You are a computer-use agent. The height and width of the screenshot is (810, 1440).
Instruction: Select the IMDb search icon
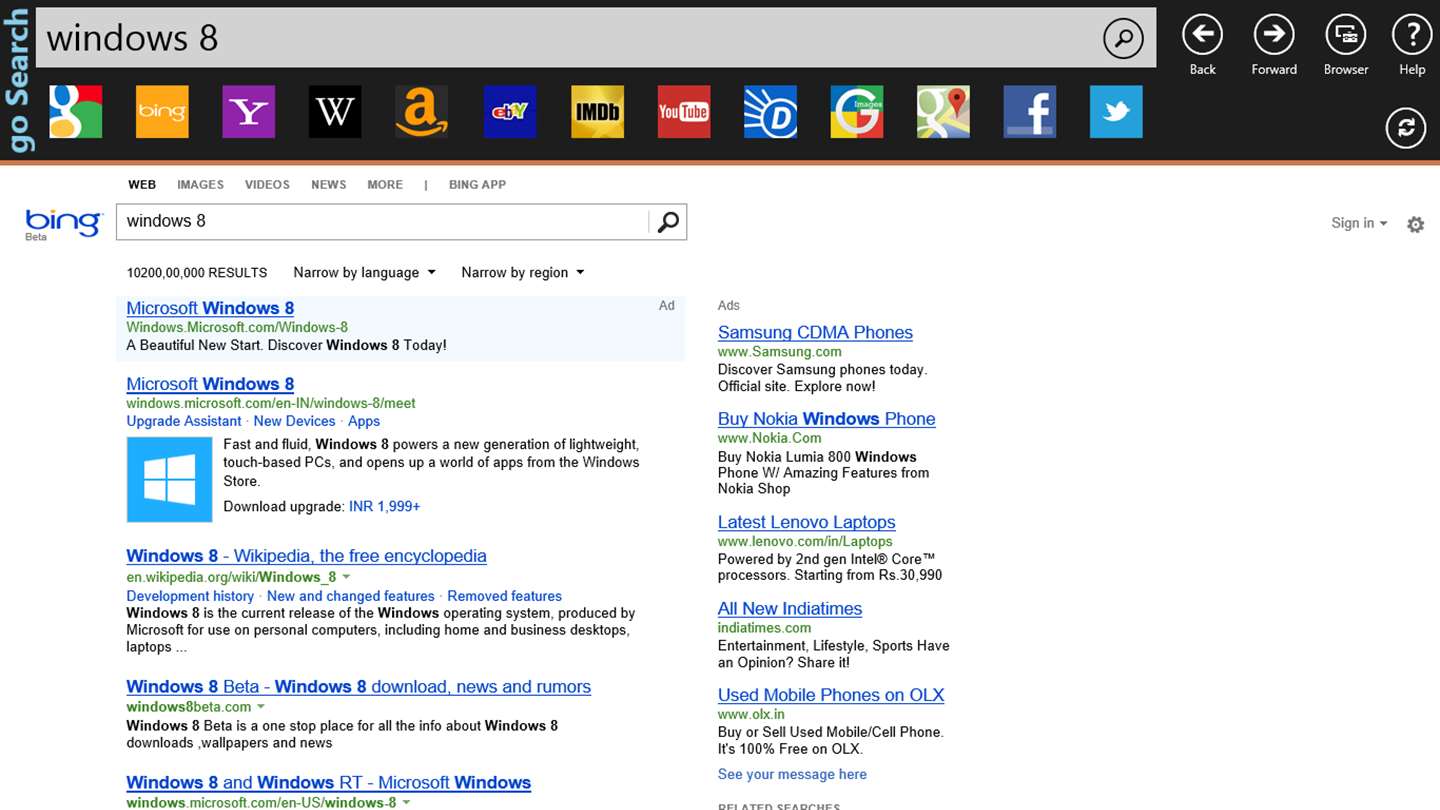coord(597,112)
